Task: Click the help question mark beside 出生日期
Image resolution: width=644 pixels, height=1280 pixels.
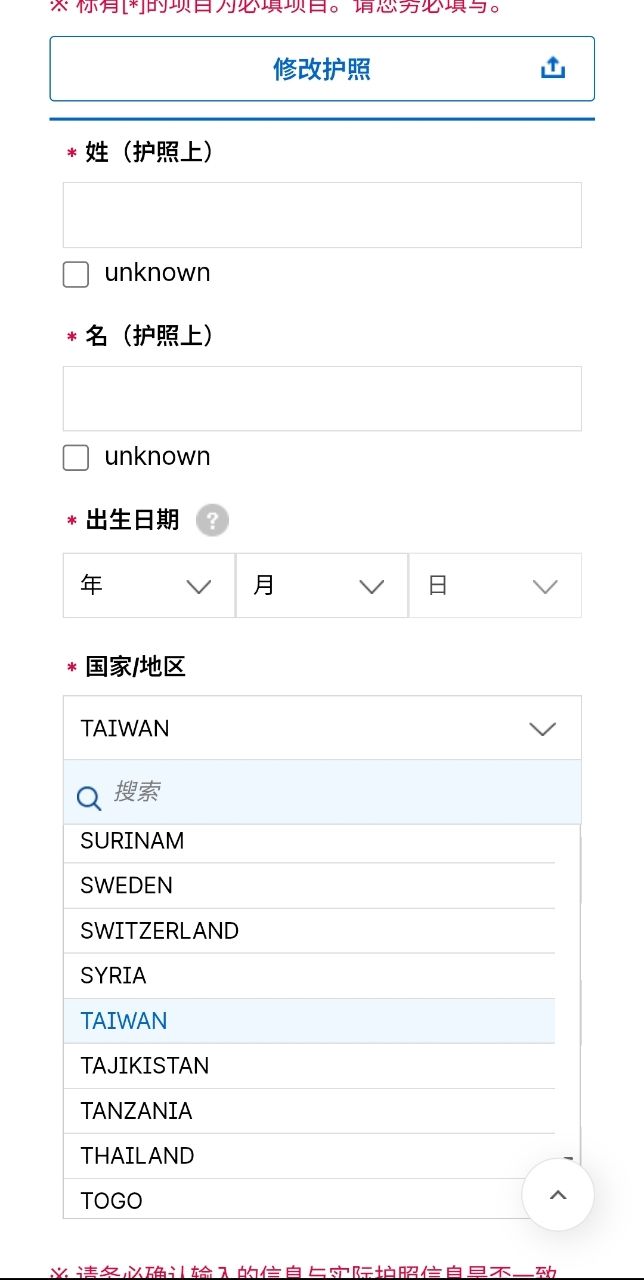Action: [x=212, y=520]
